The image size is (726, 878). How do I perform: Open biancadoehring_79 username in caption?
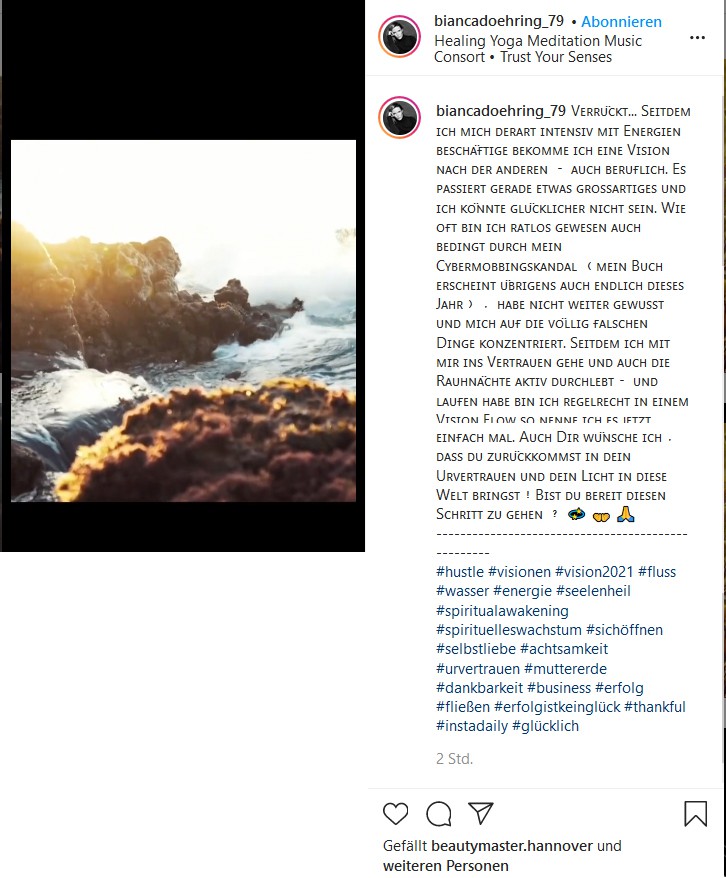pos(501,111)
